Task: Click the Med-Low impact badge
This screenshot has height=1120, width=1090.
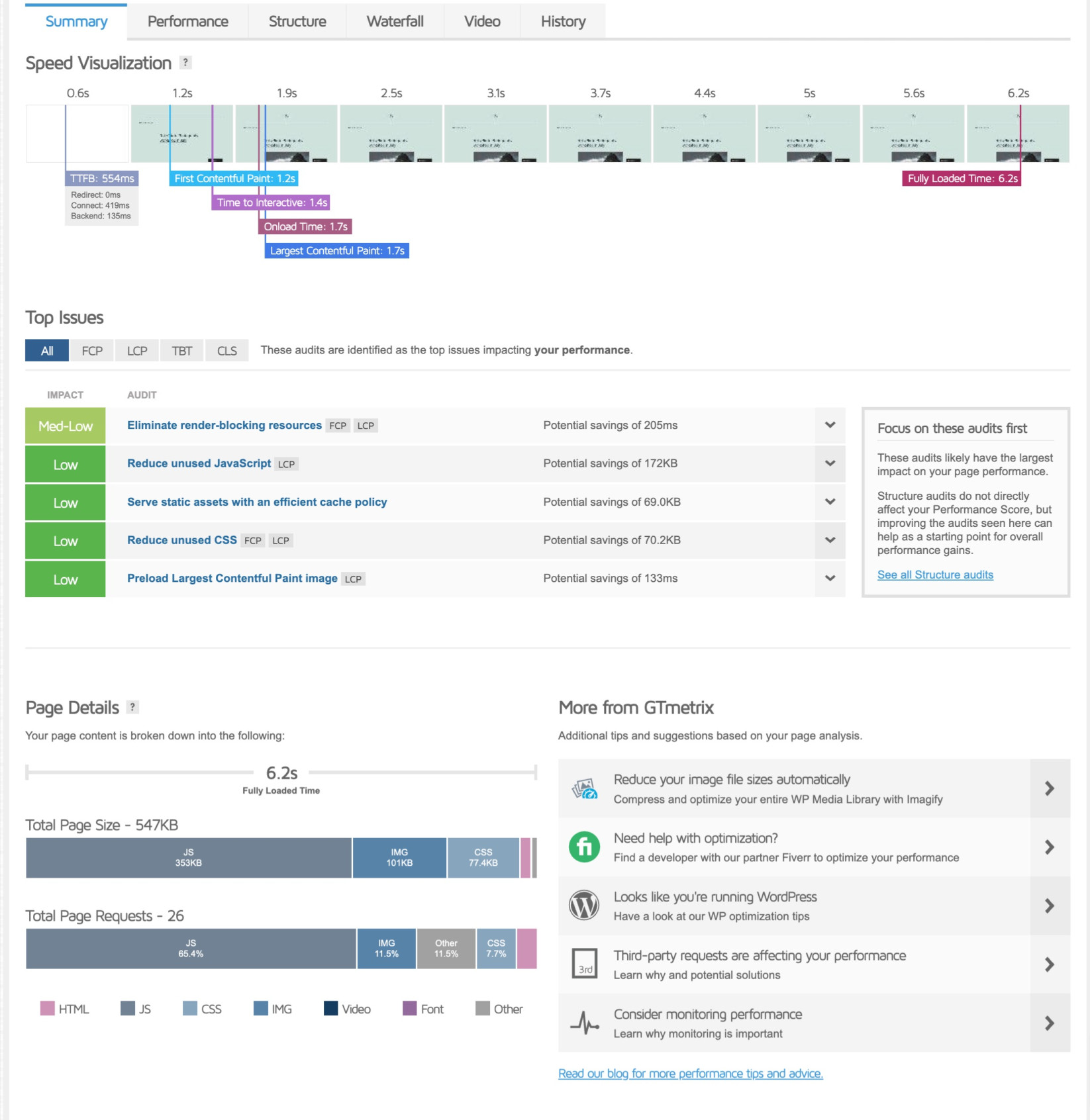Action: click(65, 426)
